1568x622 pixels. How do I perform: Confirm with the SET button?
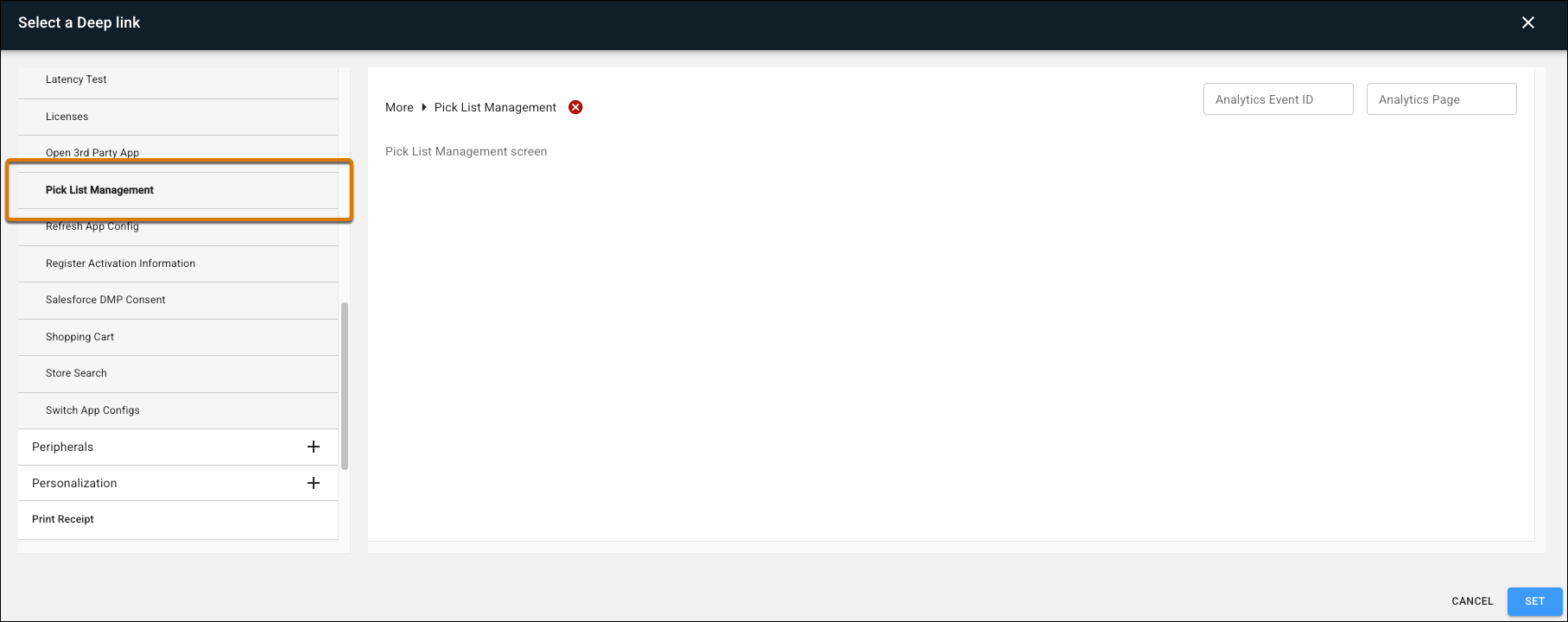(1534, 601)
